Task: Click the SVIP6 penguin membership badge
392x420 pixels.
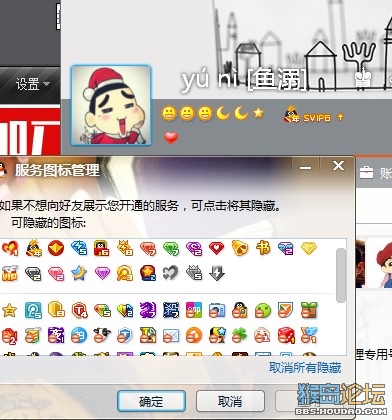Action: [307, 116]
